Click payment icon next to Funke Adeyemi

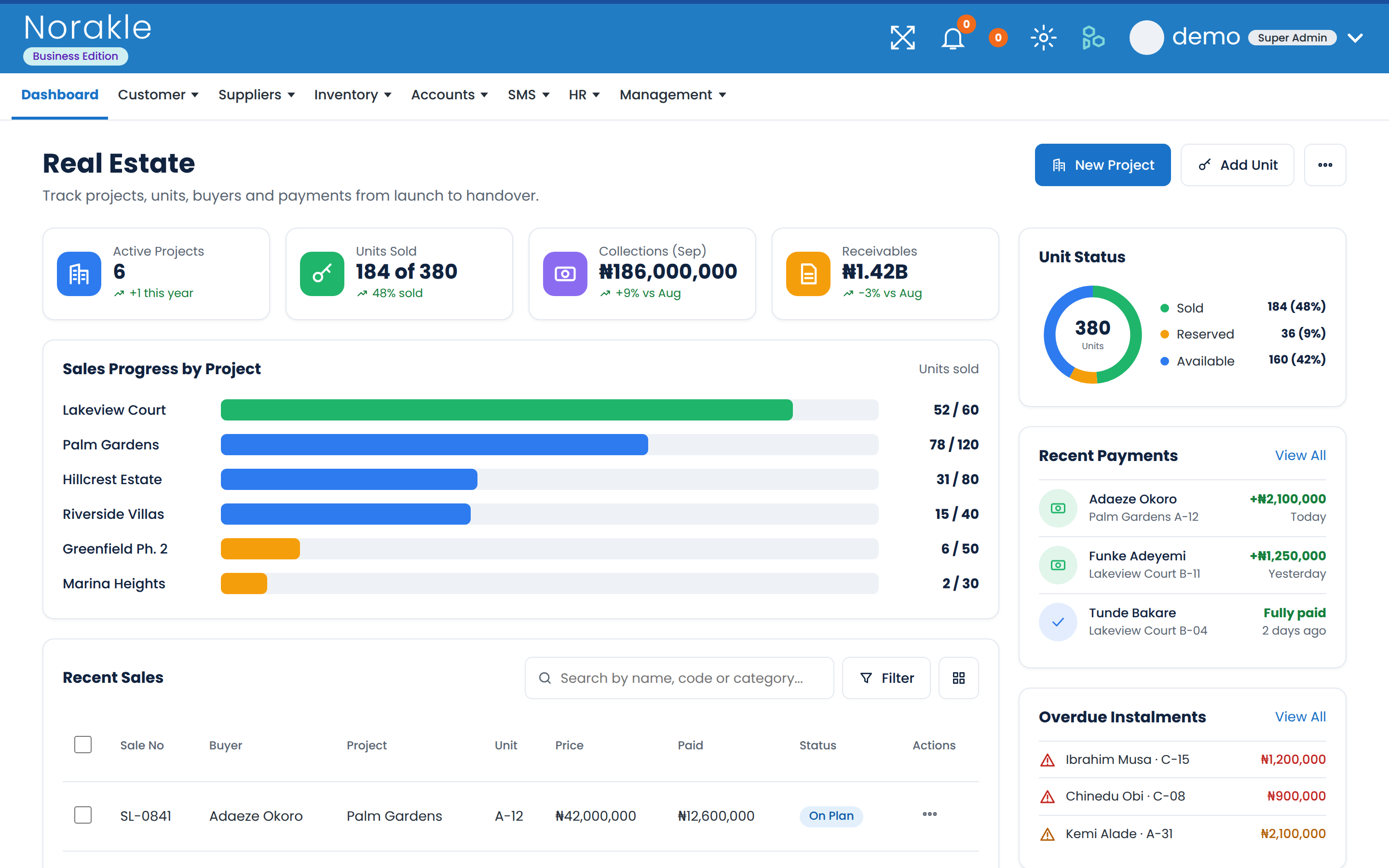(1058, 565)
